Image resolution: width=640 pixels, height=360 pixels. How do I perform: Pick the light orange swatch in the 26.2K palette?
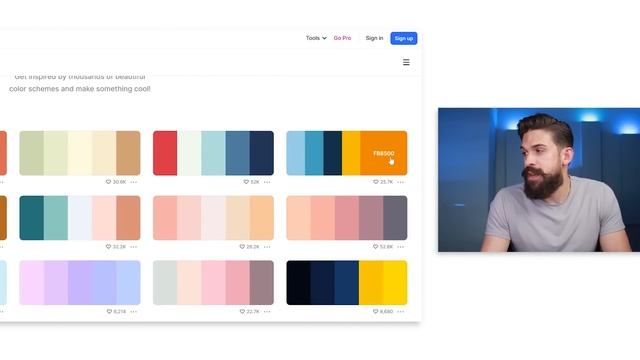(262, 218)
